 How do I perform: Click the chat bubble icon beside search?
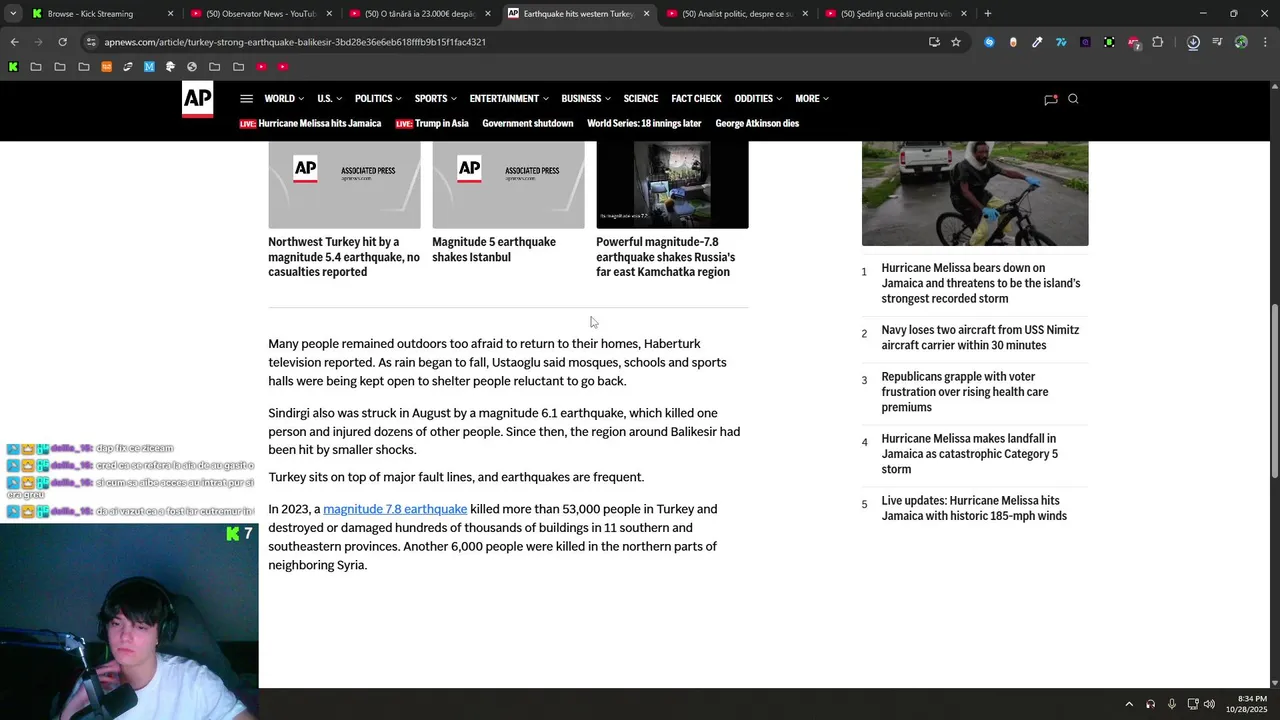click(x=1051, y=99)
